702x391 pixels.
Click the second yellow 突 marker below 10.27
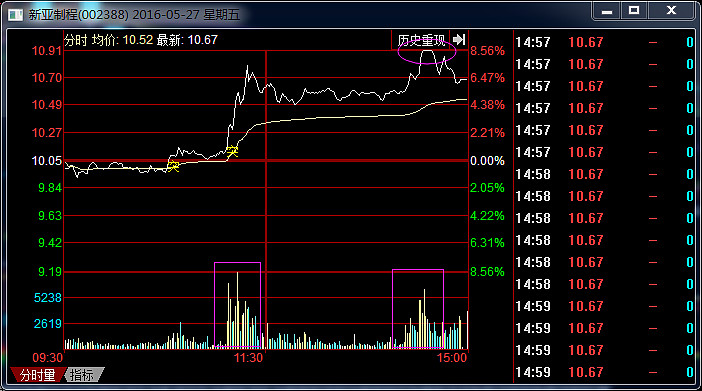(232, 151)
